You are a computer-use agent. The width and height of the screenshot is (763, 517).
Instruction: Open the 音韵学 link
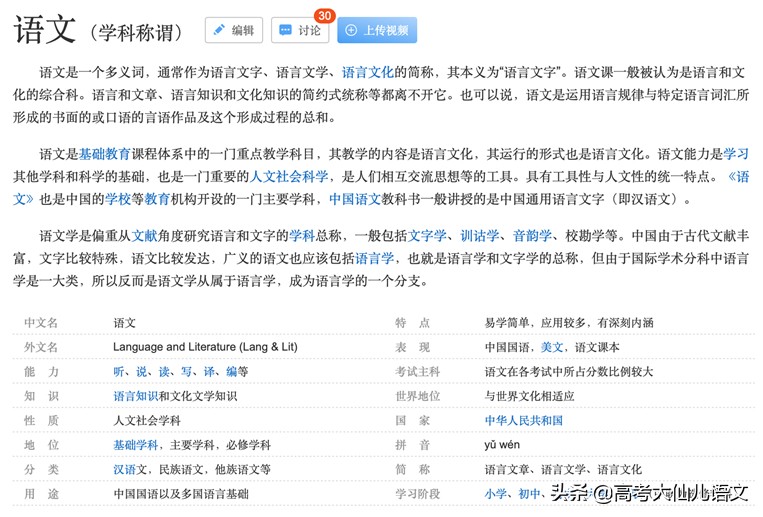pyautogui.click(x=532, y=236)
